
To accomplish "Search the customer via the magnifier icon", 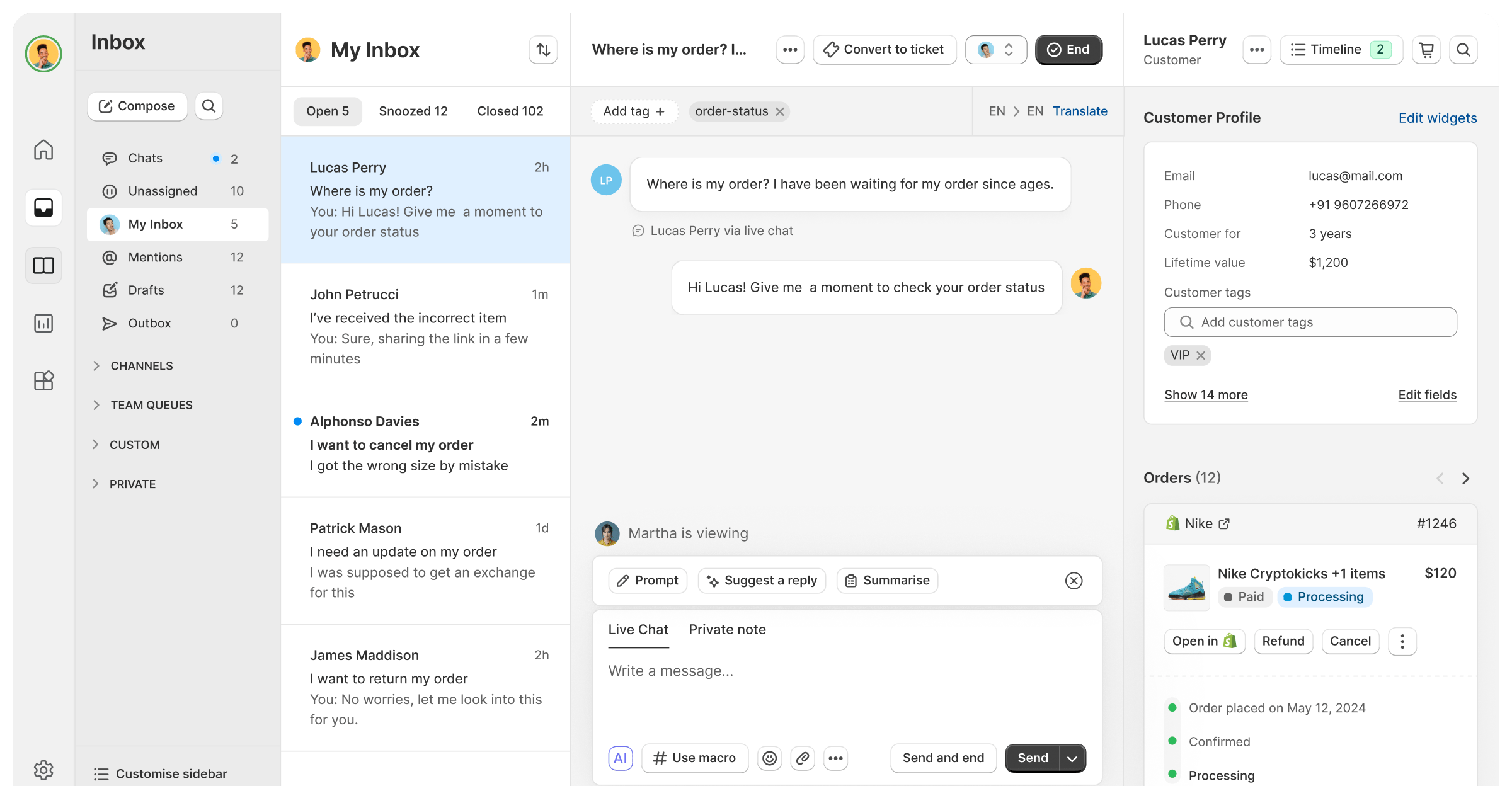I will point(1464,49).
